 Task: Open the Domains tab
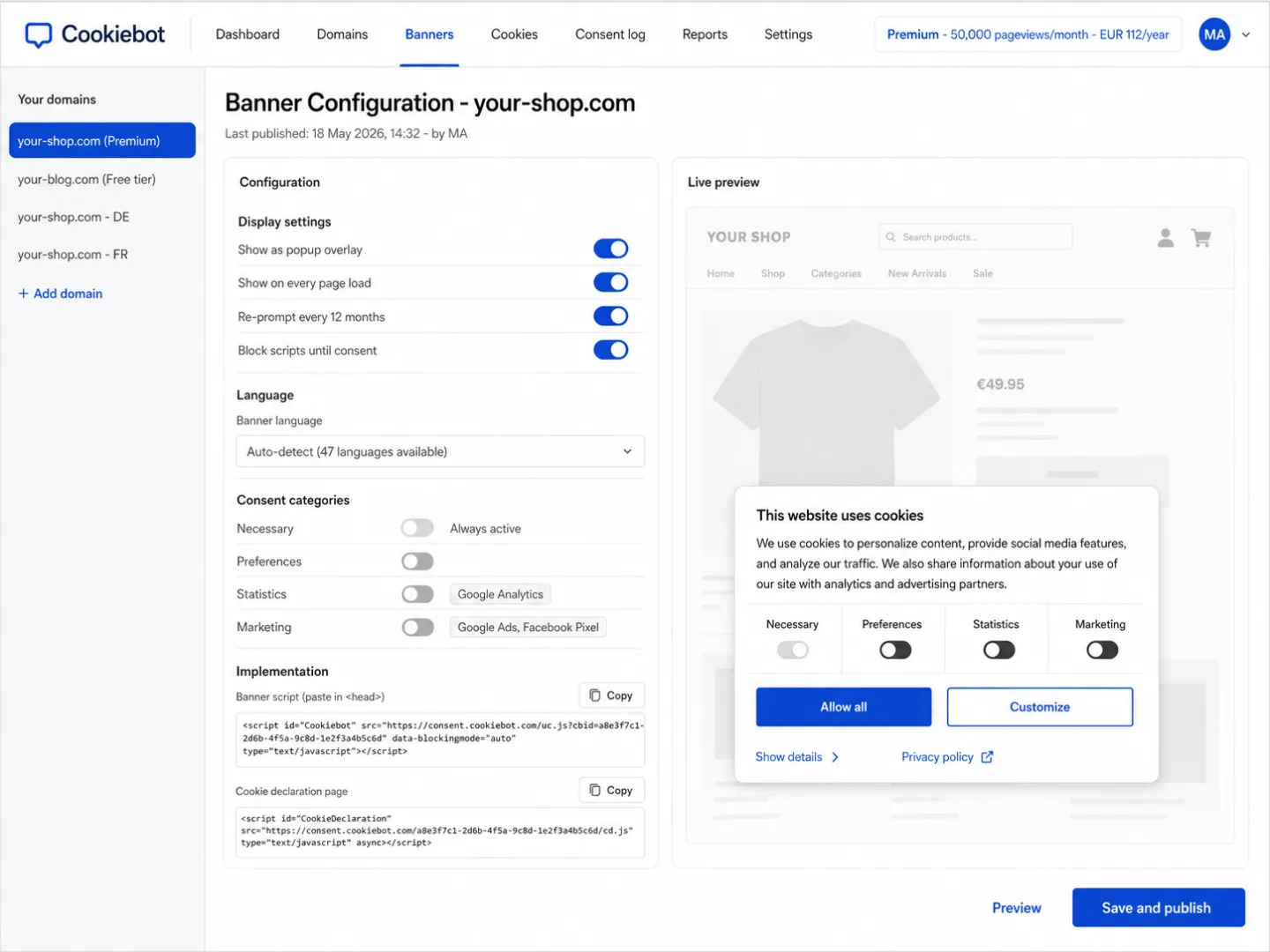click(342, 34)
